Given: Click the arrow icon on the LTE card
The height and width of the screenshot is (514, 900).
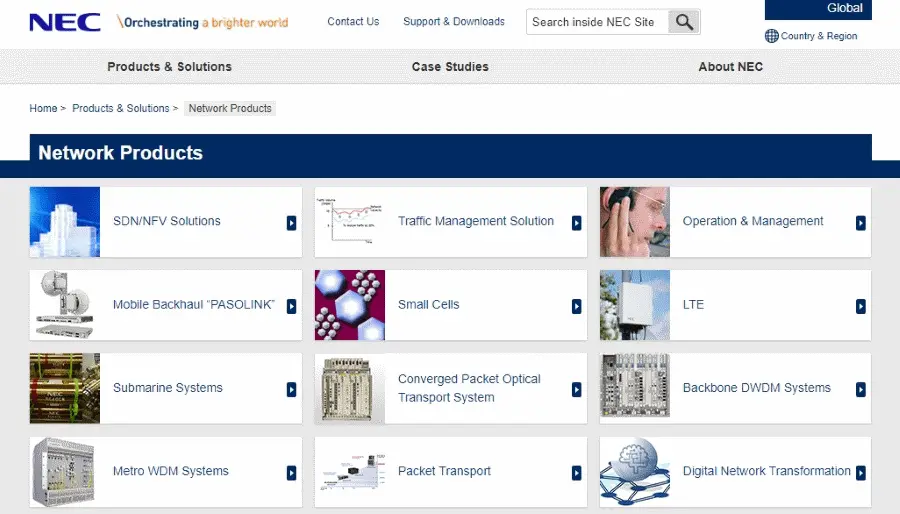Looking at the screenshot, I should (x=860, y=306).
